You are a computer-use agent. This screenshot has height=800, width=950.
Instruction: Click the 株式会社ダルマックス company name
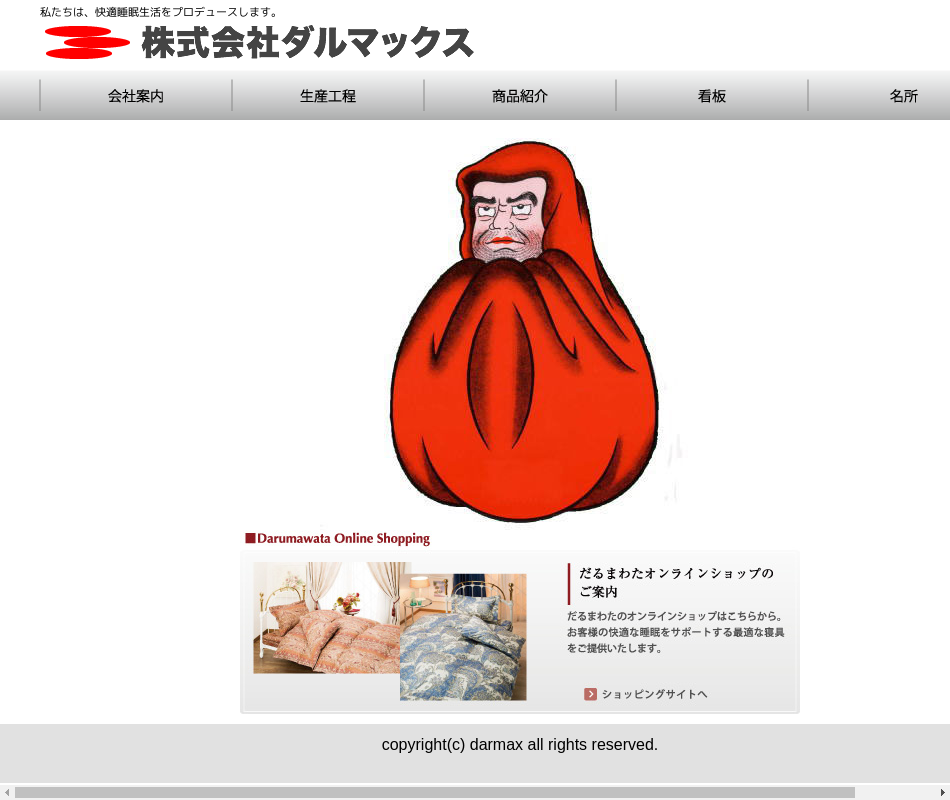[x=307, y=43]
